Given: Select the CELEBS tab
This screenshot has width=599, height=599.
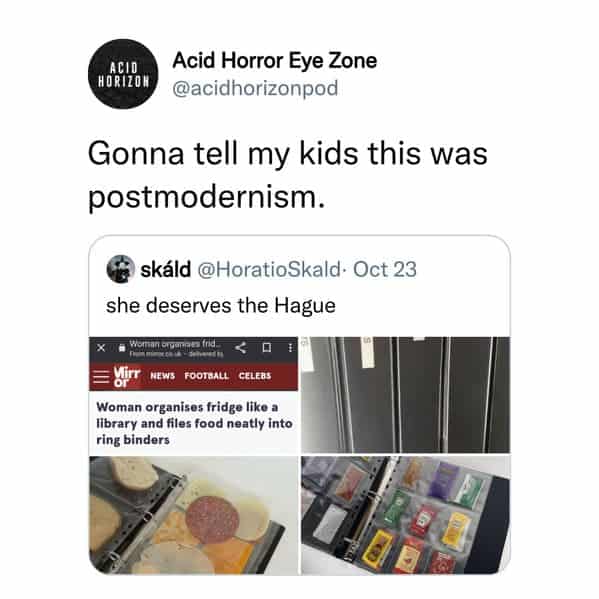Looking at the screenshot, I should [255, 376].
